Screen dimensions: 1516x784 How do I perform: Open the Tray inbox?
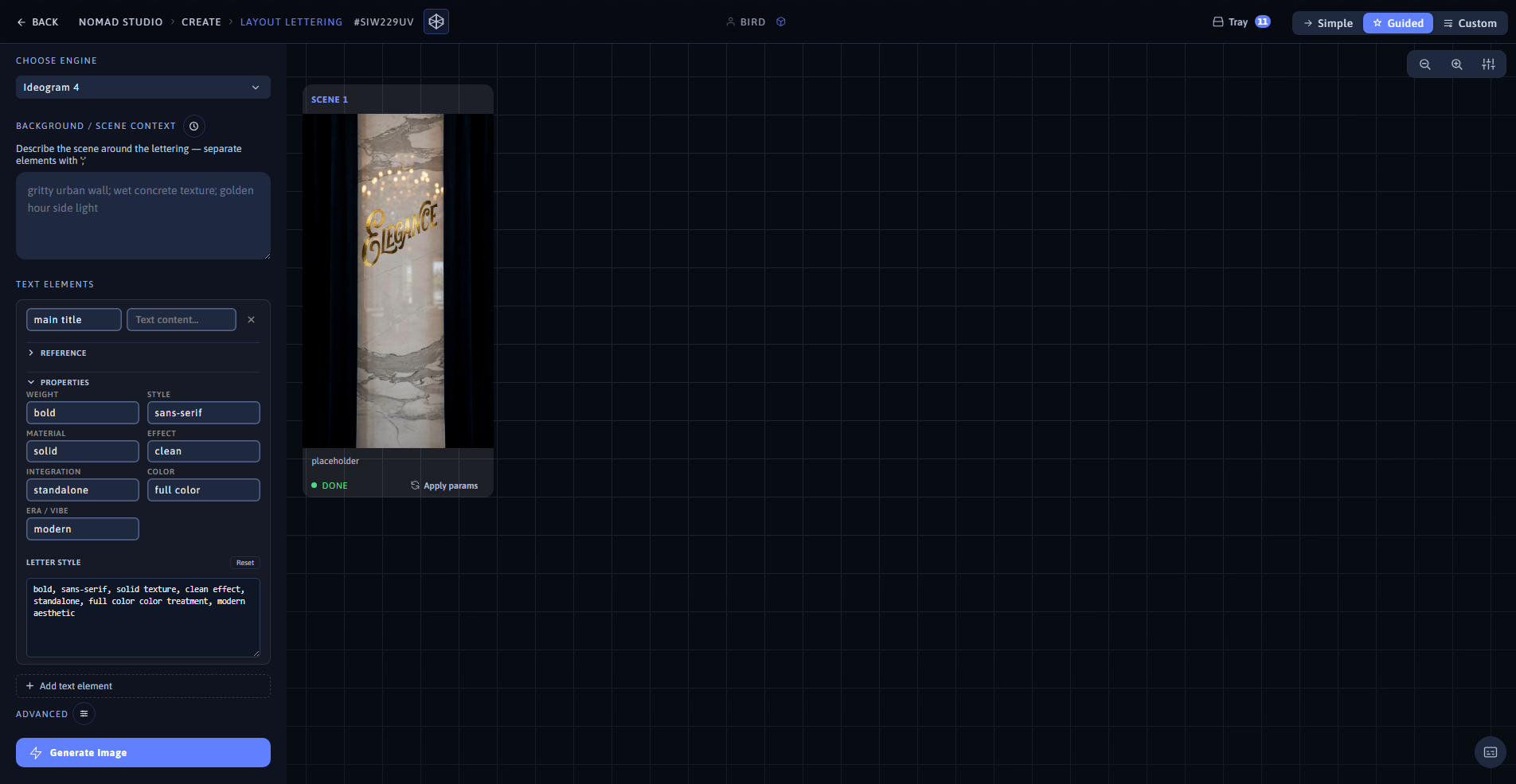click(x=1241, y=22)
